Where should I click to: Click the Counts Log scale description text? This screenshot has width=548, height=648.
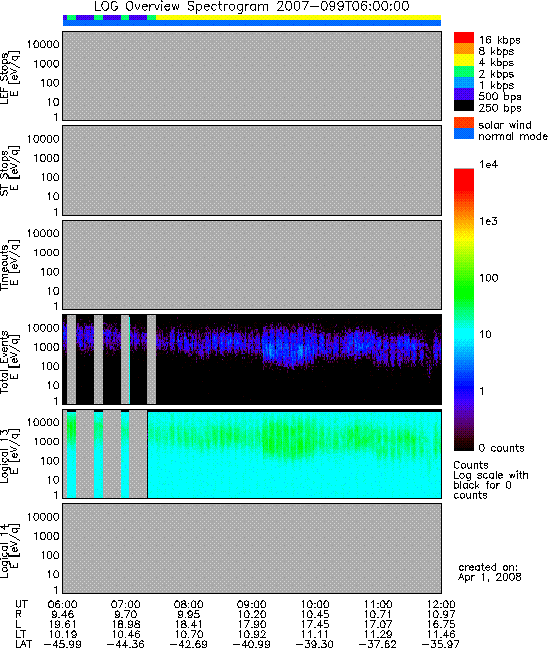491,480
